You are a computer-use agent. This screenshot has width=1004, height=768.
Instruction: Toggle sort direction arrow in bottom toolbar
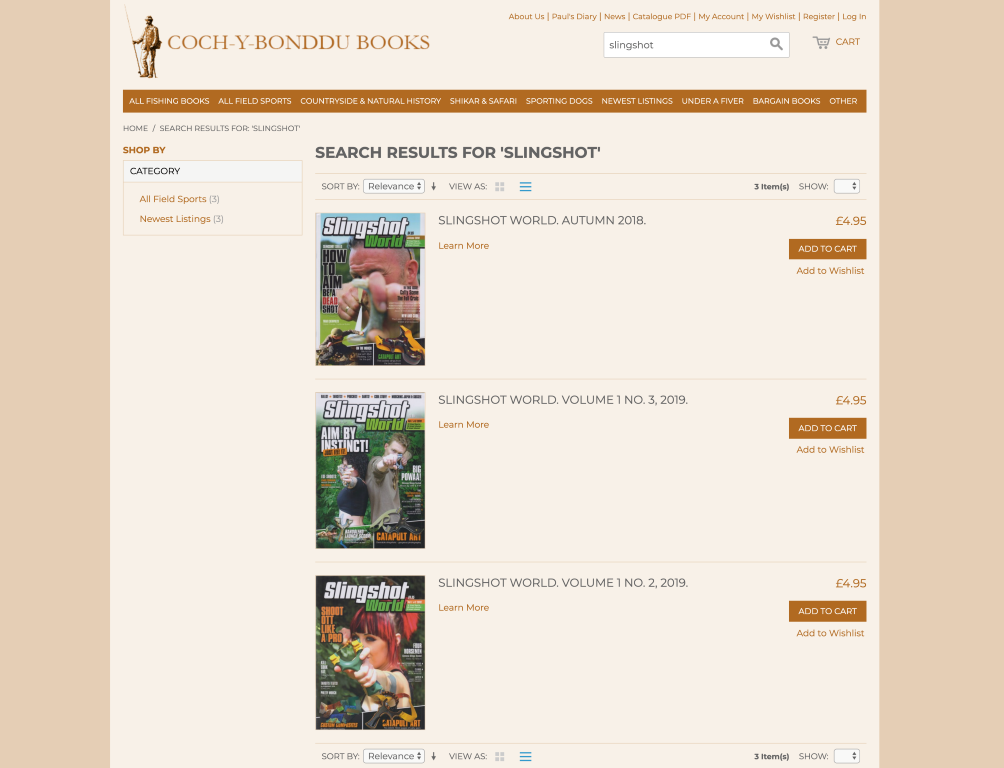(433, 756)
